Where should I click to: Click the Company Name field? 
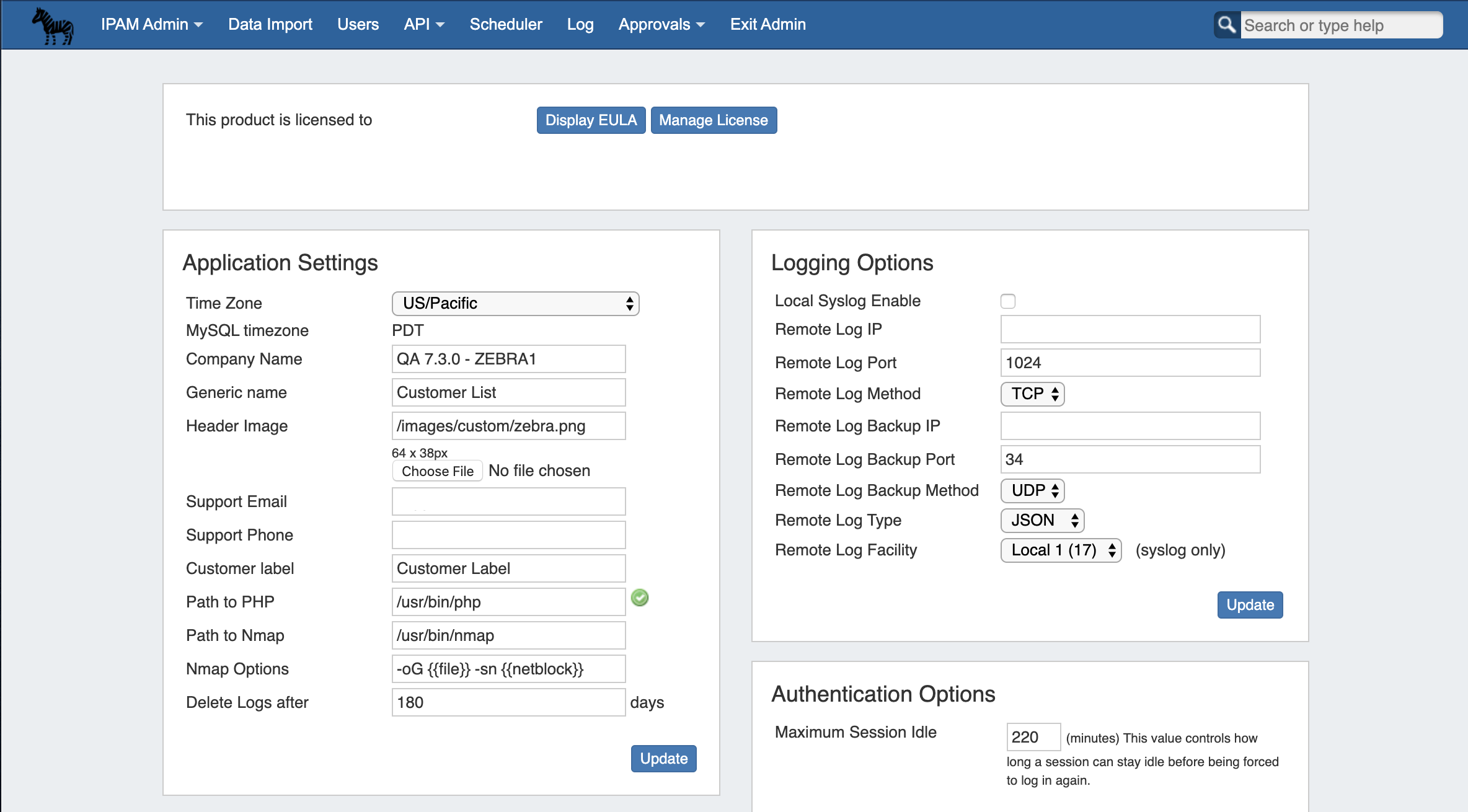pos(508,359)
